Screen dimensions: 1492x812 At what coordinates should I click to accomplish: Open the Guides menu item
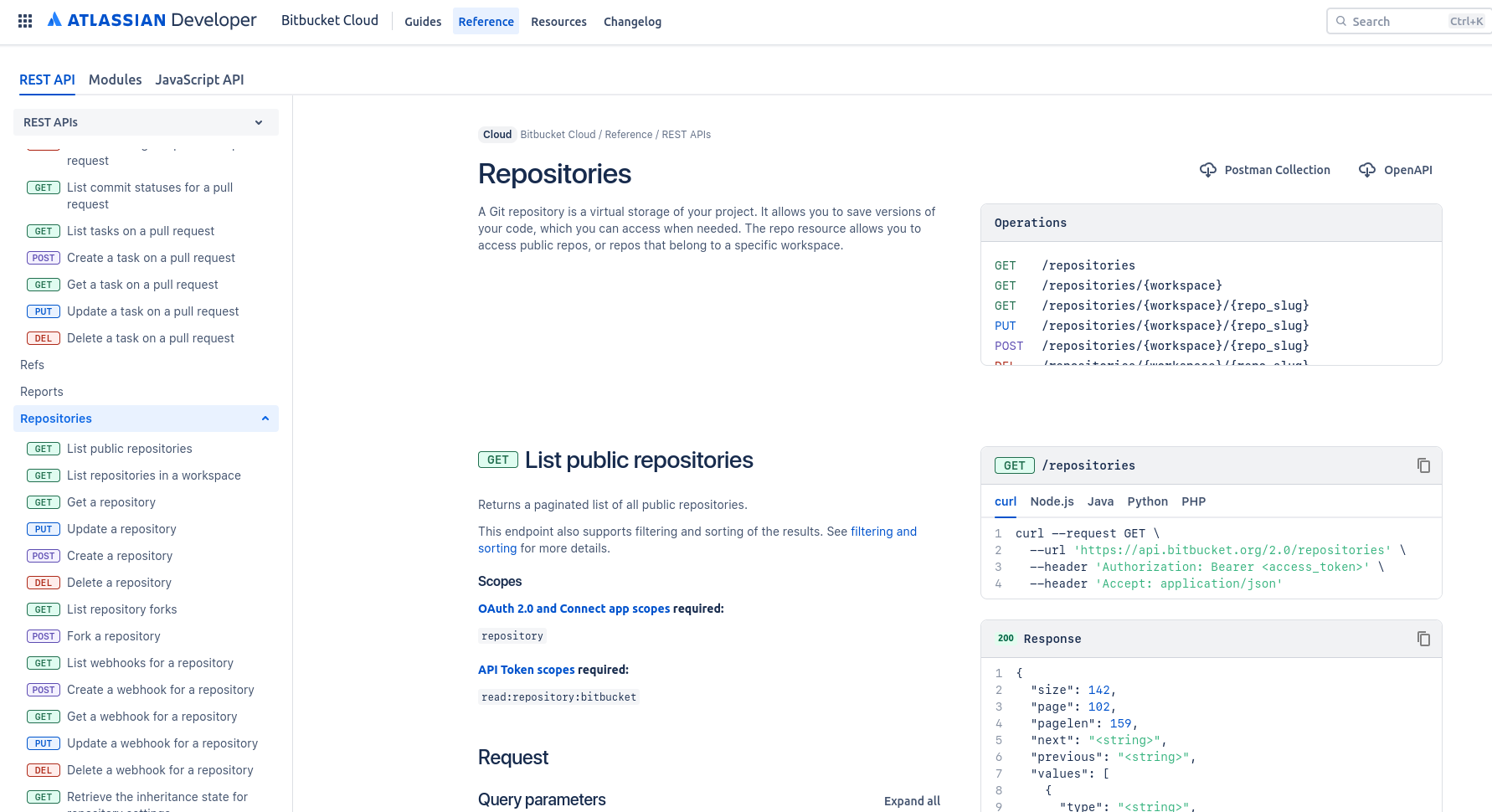tap(423, 22)
